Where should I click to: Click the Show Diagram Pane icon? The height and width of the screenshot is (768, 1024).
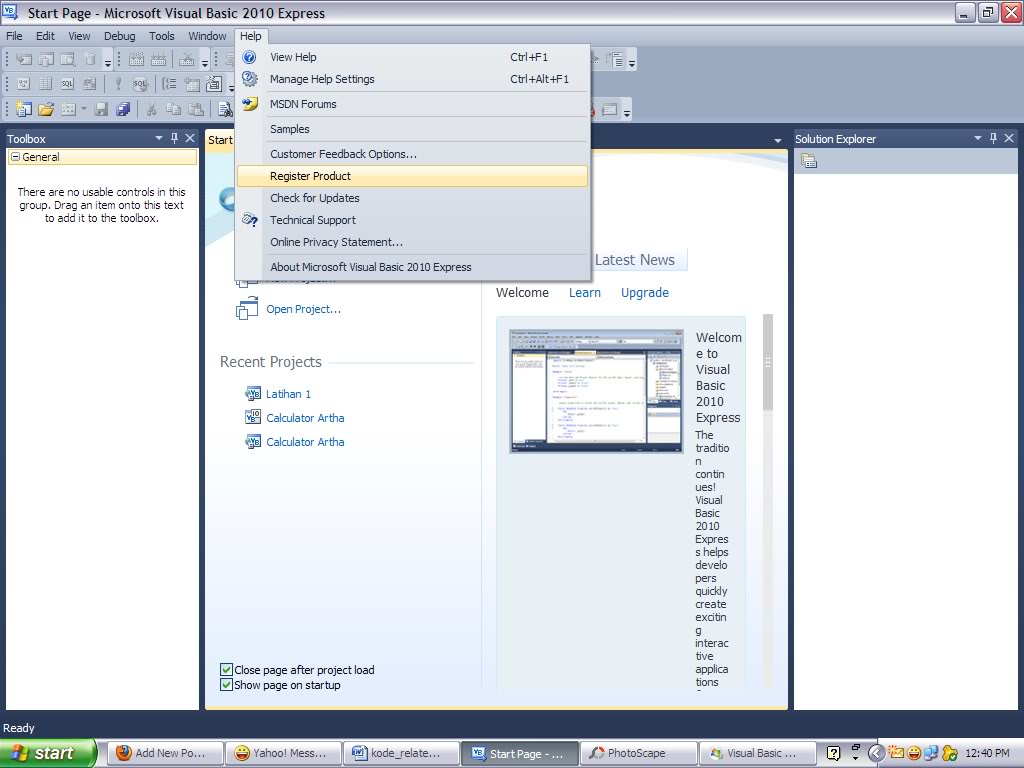pyautogui.click(x=24, y=84)
